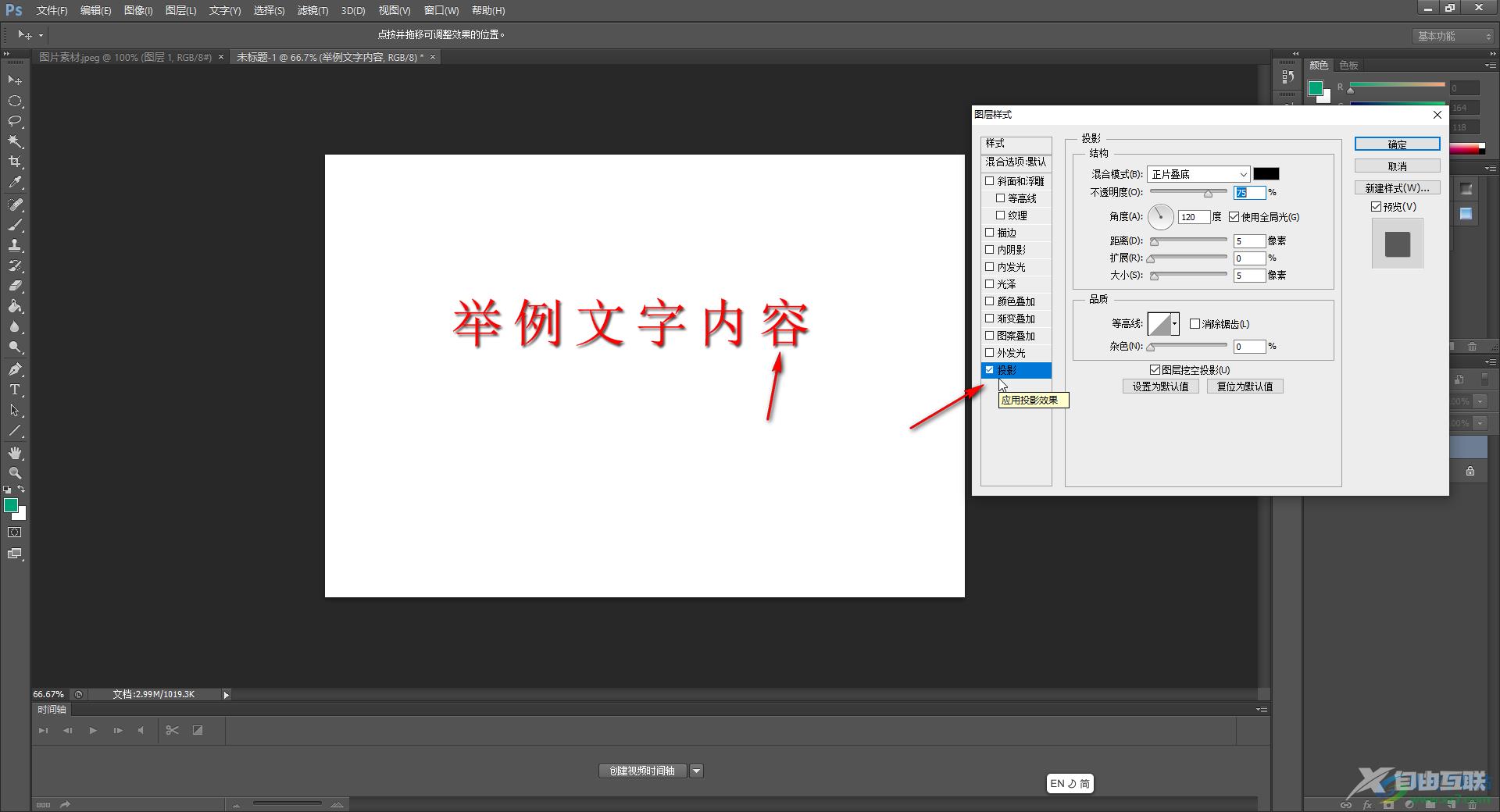Click 复位为默认值 button

1245,386
